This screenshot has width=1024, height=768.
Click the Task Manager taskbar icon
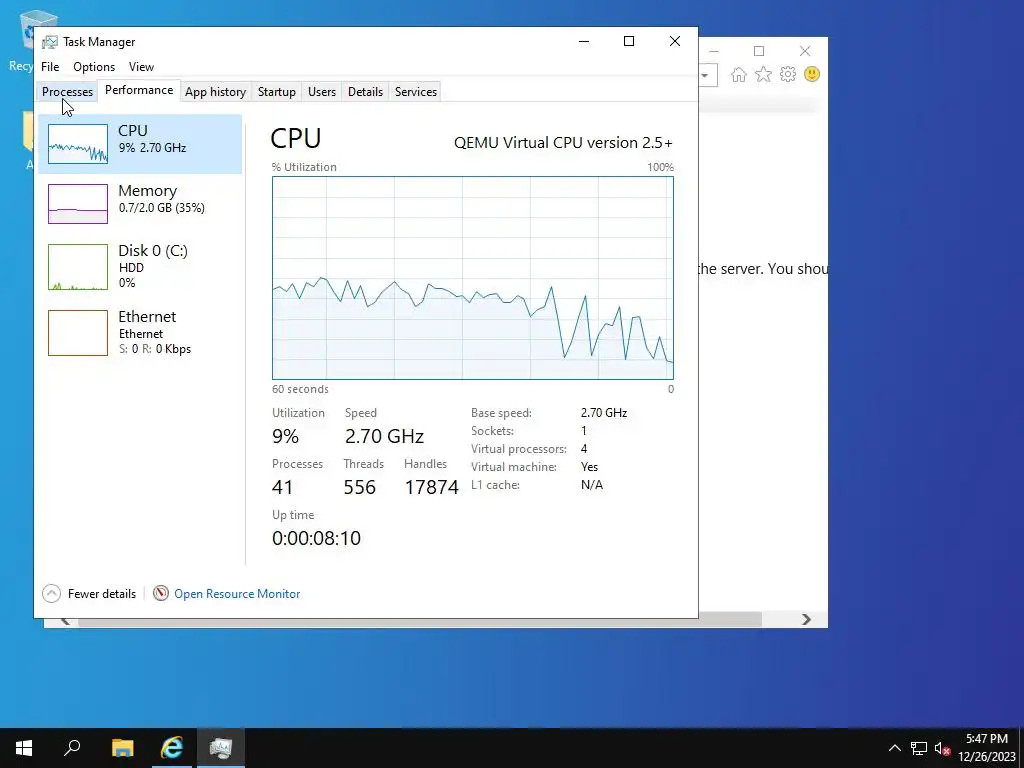point(221,748)
